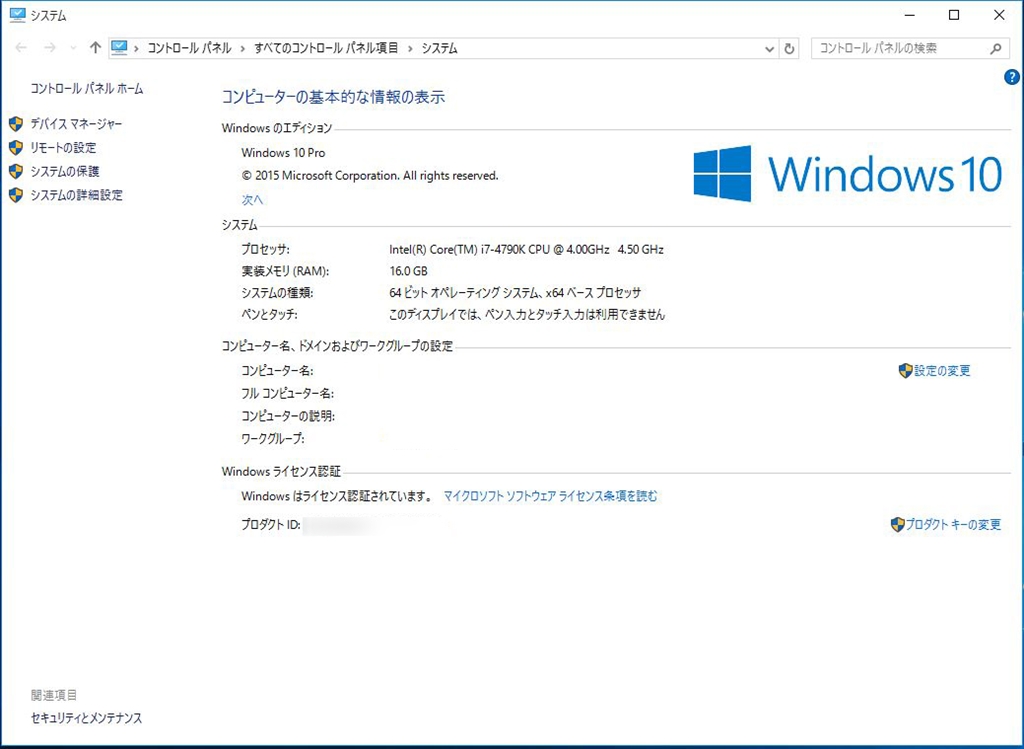This screenshot has width=1024, height=749.
Task: Click shield icon beside プロダクト キーの変更
Action: tap(897, 524)
